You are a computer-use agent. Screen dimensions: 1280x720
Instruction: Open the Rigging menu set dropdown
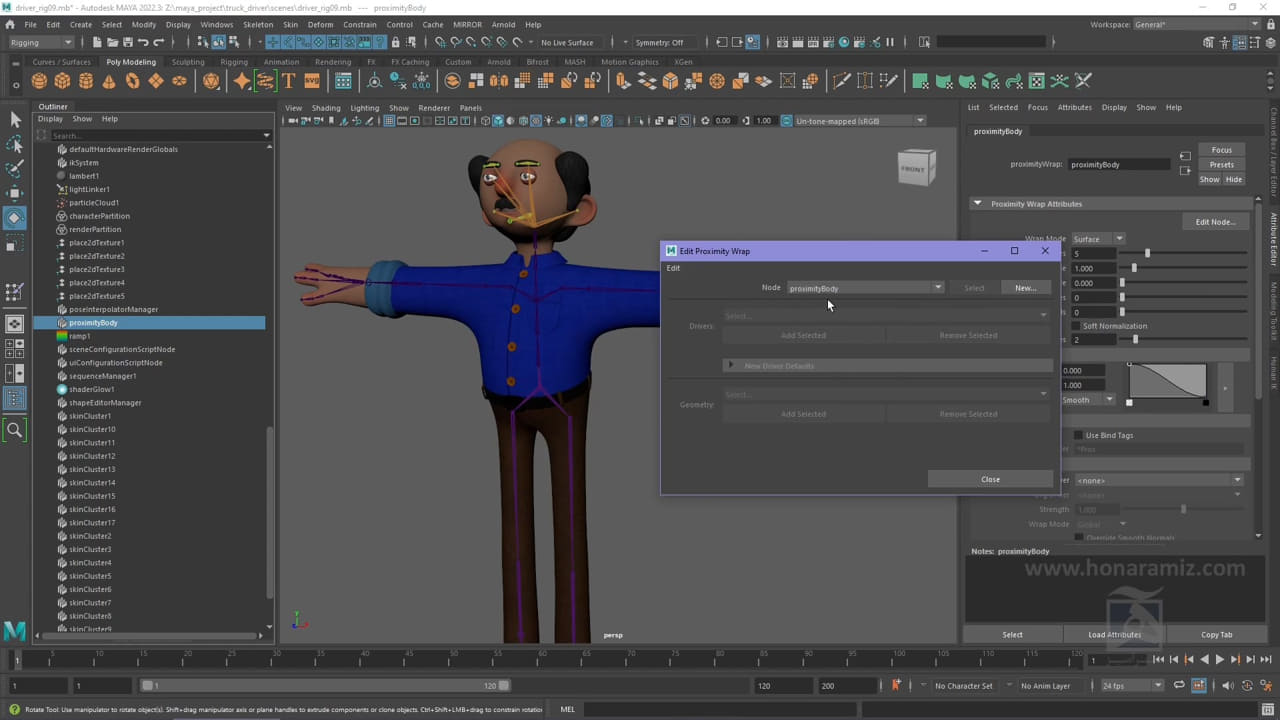pyautogui.click(x=40, y=42)
